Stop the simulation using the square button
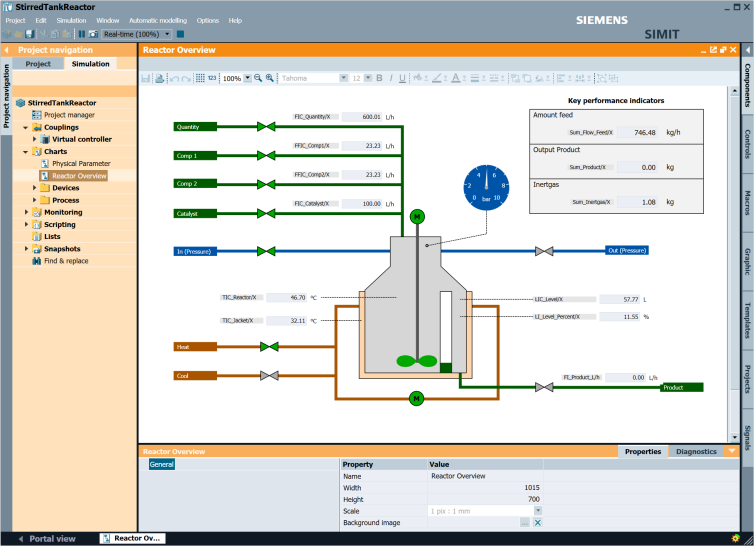The width and height of the screenshot is (754, 546). [180, 34]
